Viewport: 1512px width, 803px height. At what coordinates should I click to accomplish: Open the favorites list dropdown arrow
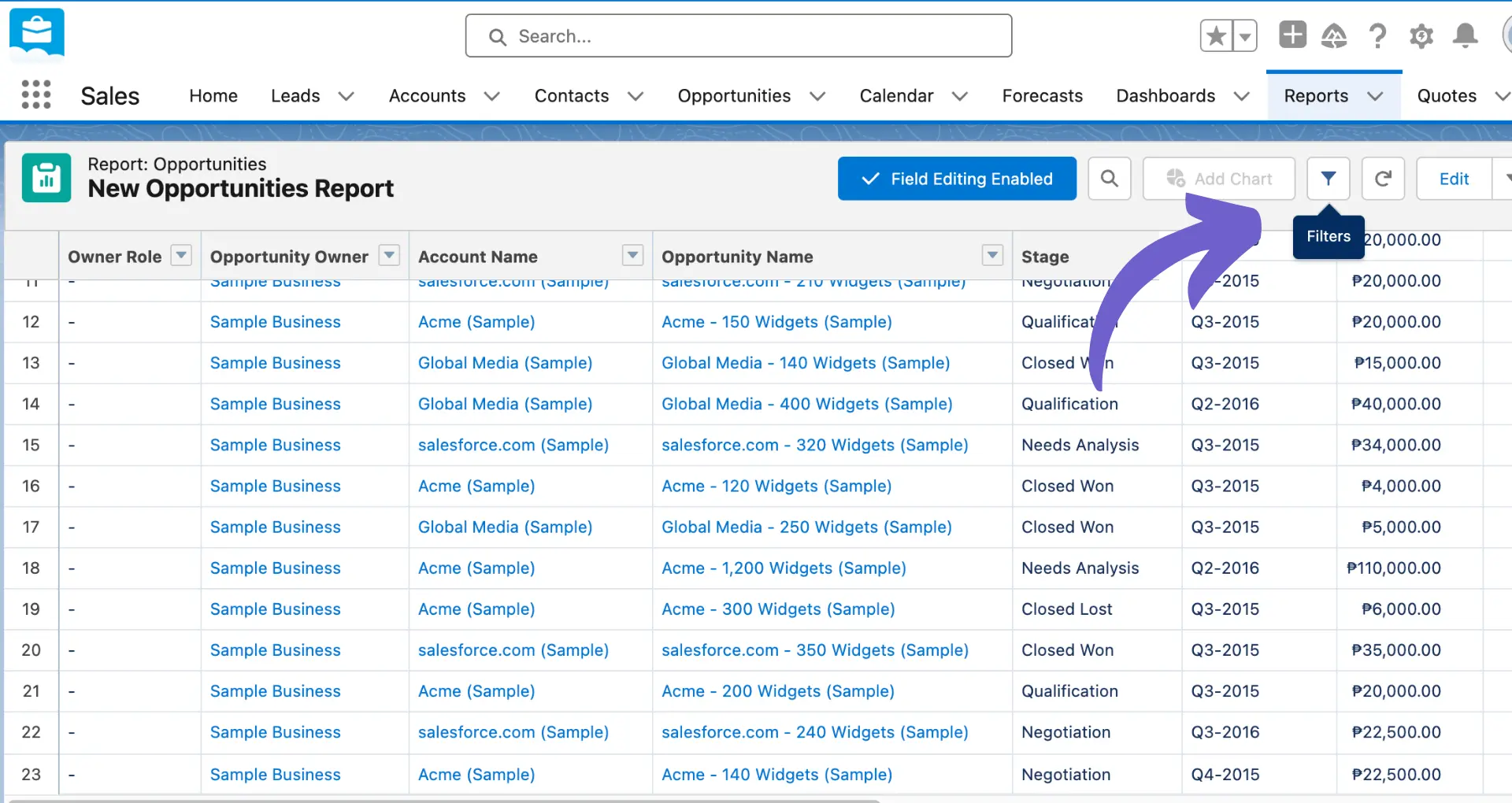tap(1245, 36)
